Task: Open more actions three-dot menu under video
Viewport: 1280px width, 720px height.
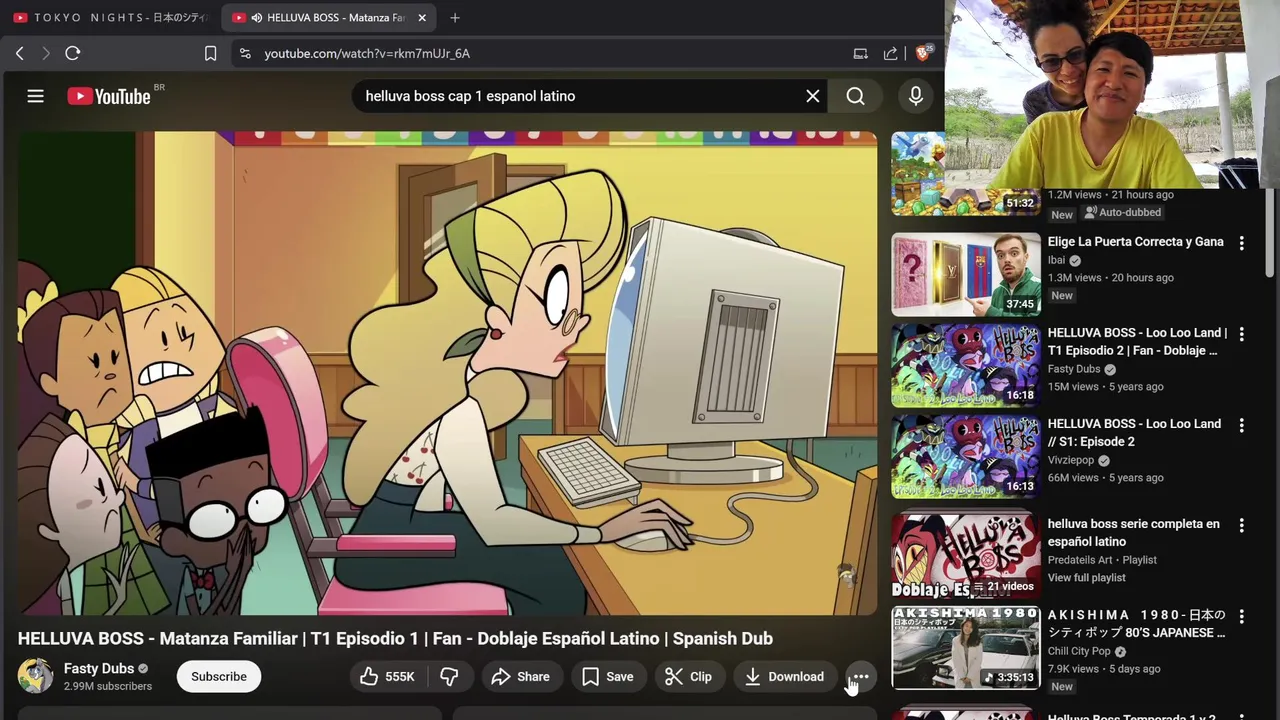Action: (x=861, y=677)
